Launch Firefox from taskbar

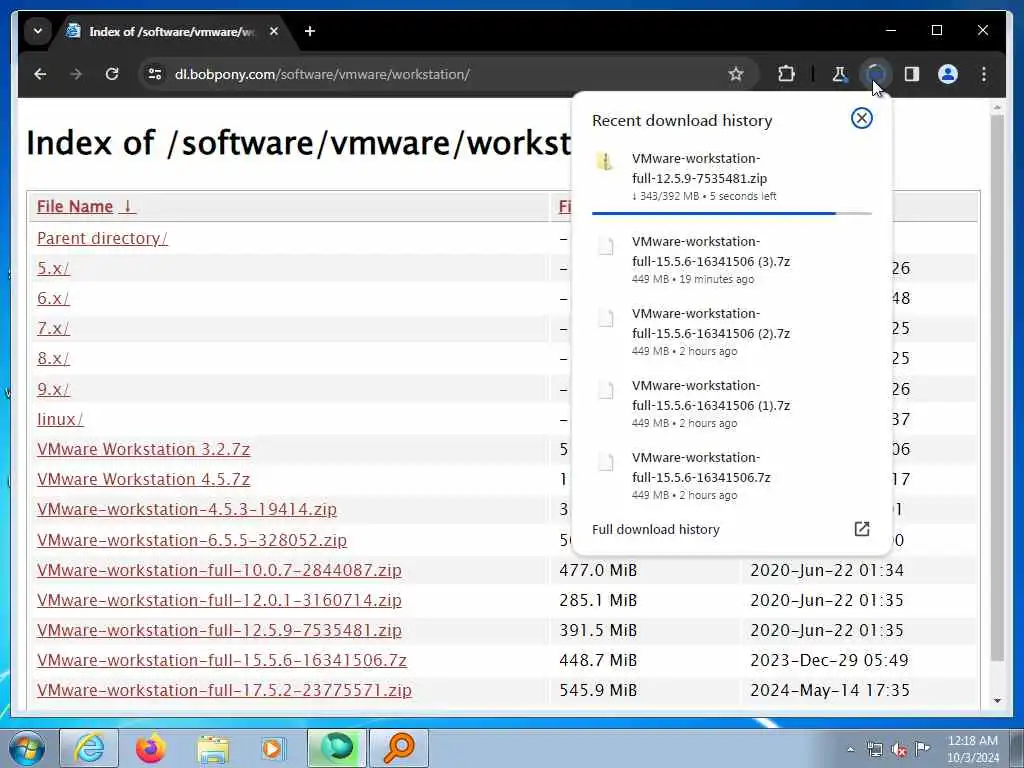(x=150, y=748)
